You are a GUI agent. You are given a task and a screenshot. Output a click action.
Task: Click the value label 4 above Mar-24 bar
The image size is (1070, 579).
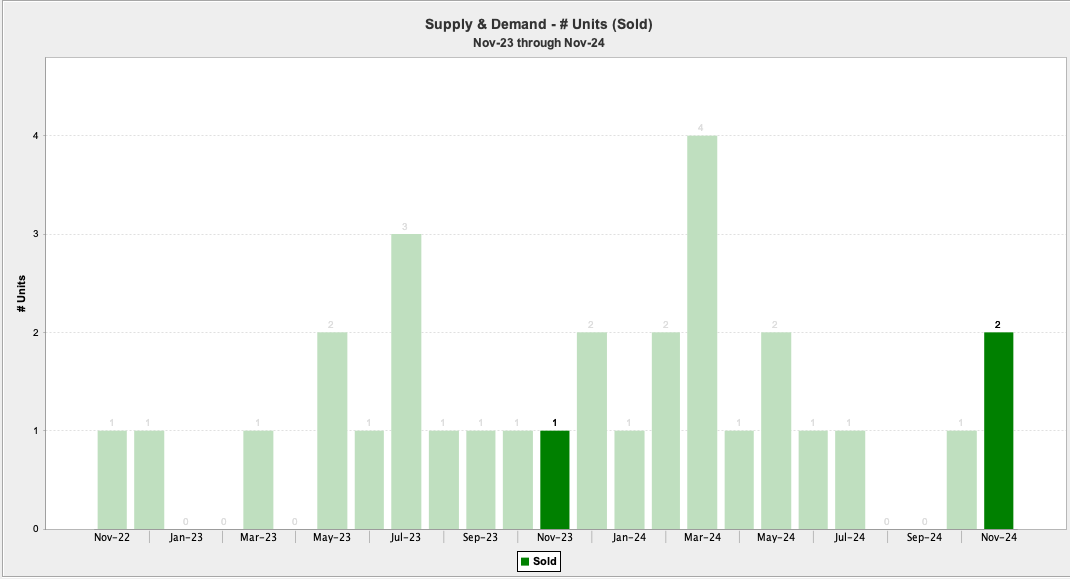click(x=701, y=128)
